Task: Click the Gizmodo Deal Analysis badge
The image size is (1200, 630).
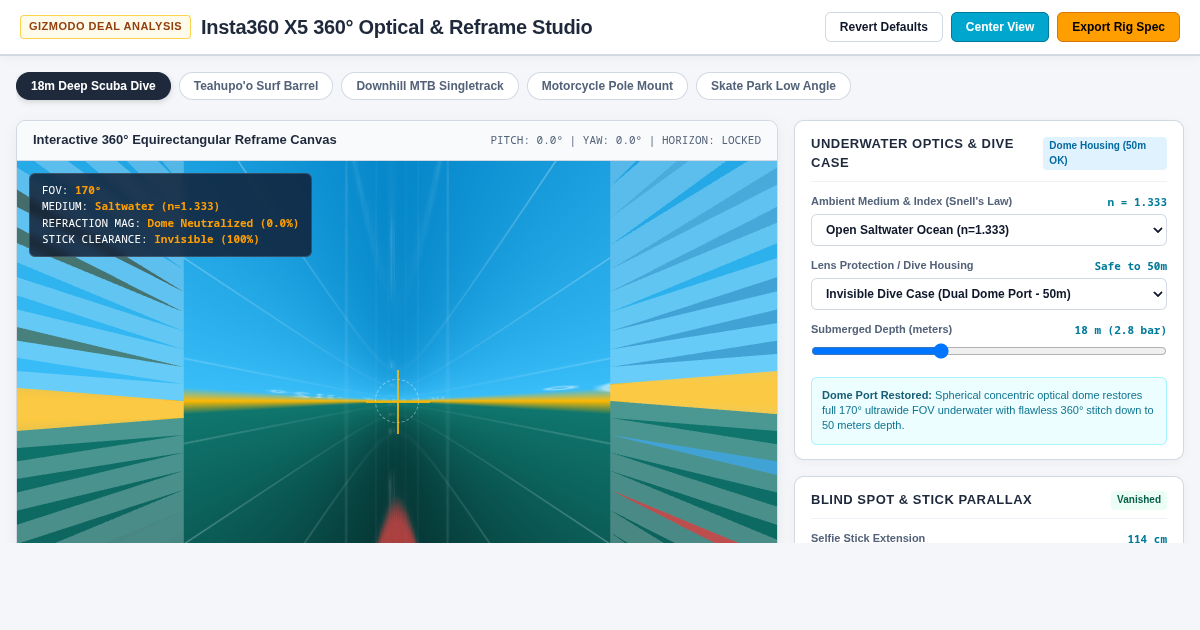Action: (105, 27)
